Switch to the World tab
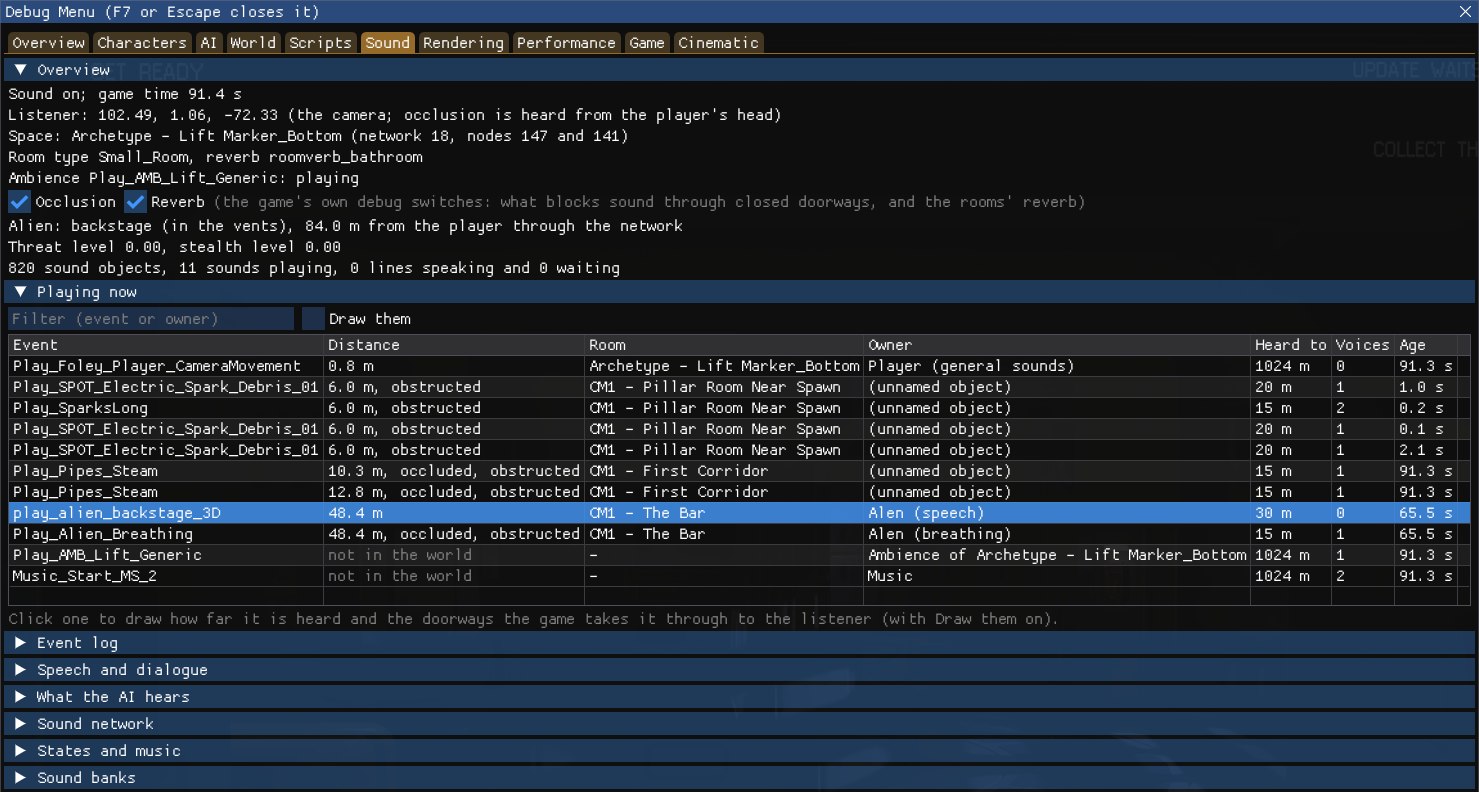Screen dimensions: 1479x792 [x=253, y=43]
